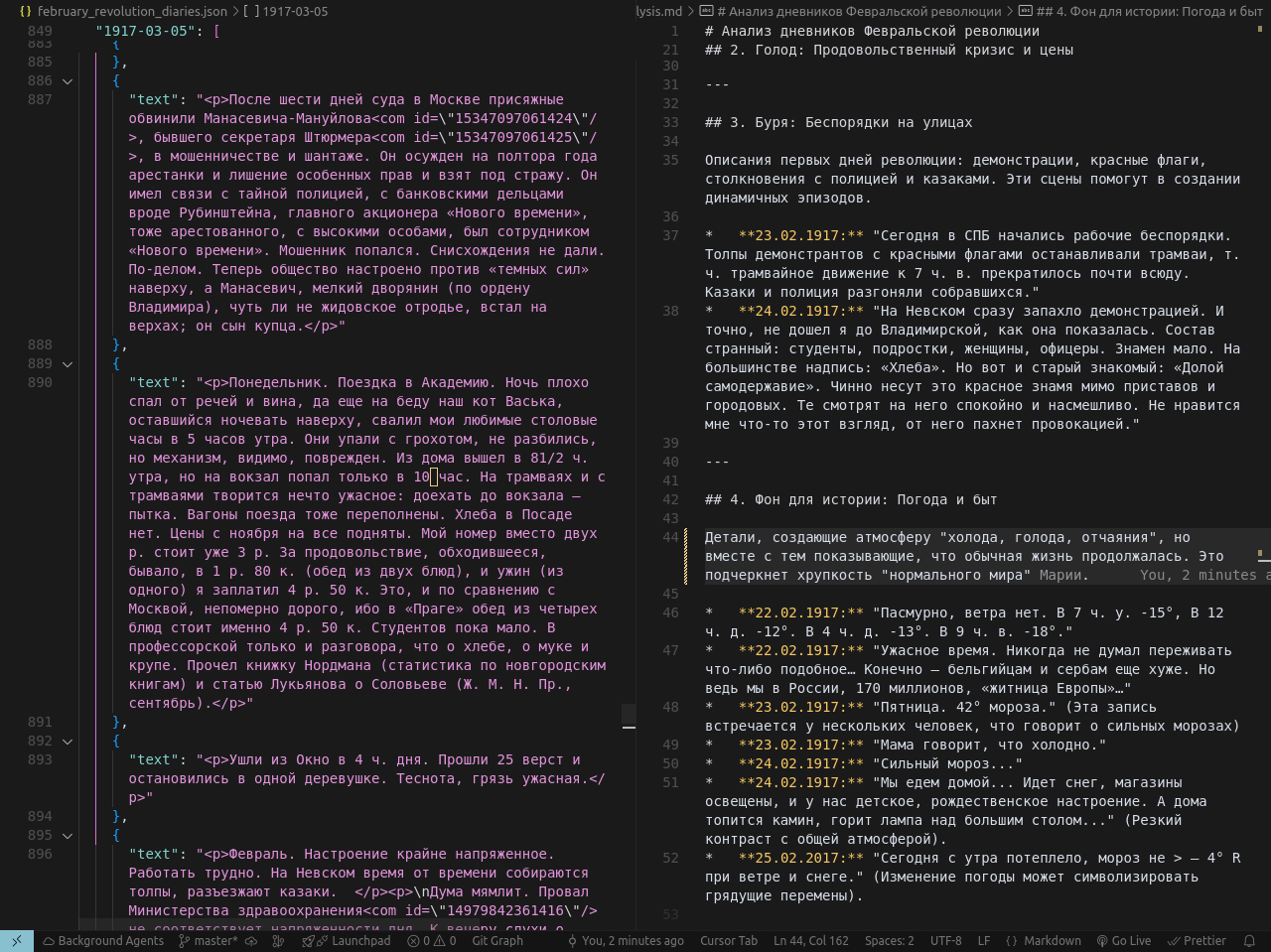Click line number 887 in JSON editor
Image resolution: width=1271 pixels, height=952 pixels.
click(x=40, y=99)
